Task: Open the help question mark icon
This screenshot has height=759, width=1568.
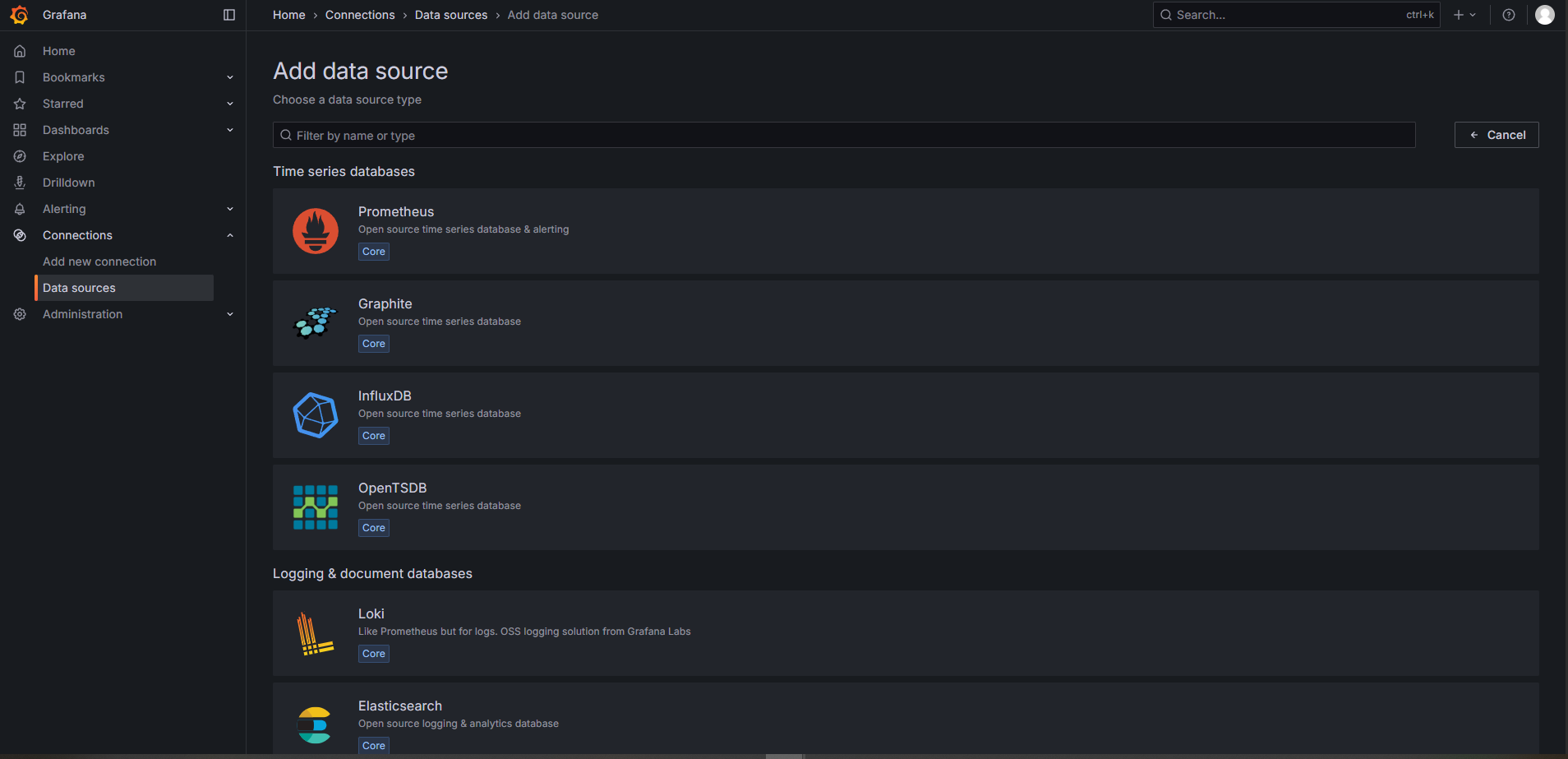Action: [x=1509, y=15]
